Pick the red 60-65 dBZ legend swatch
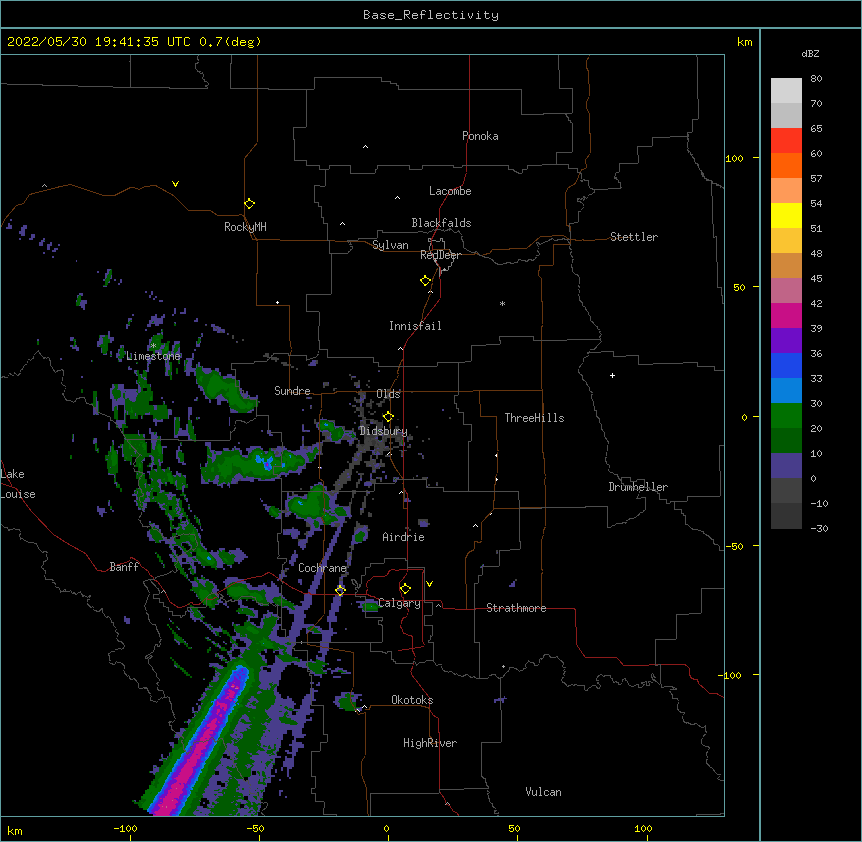 coord(786,140)
